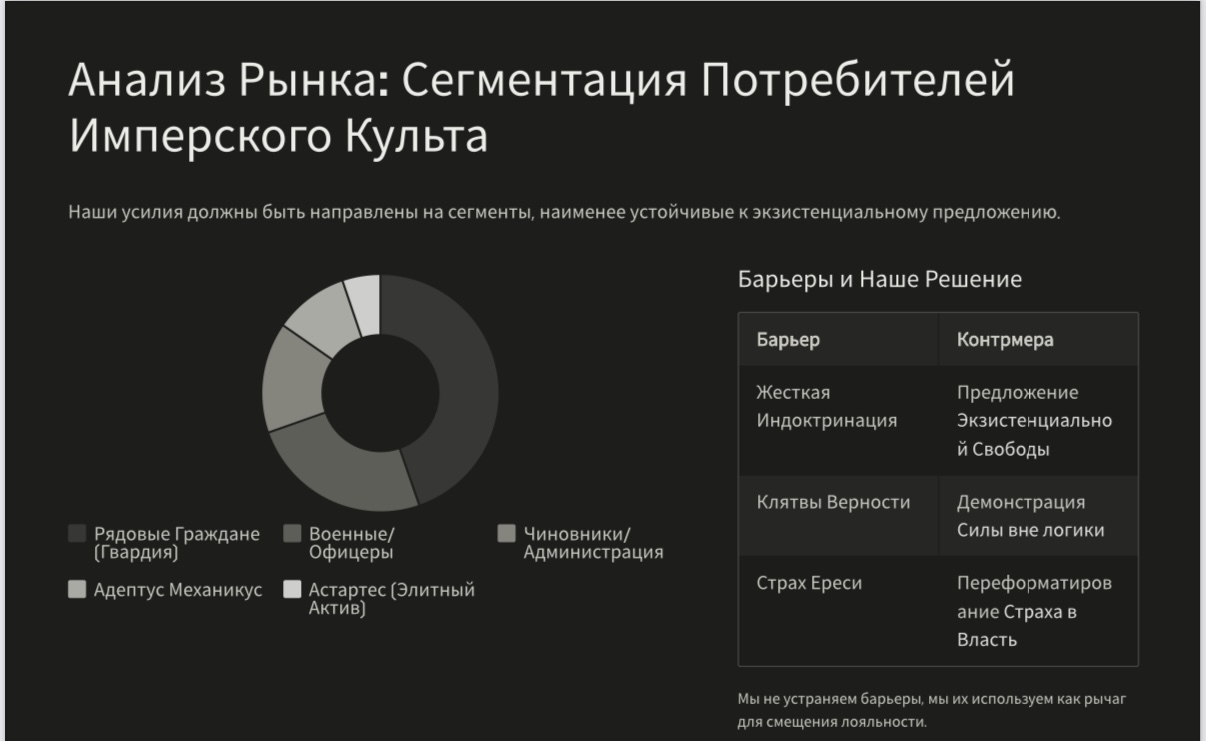
Task: Click the Демонстрация Силы вне логики cell
Action: tap(1030, 516)
